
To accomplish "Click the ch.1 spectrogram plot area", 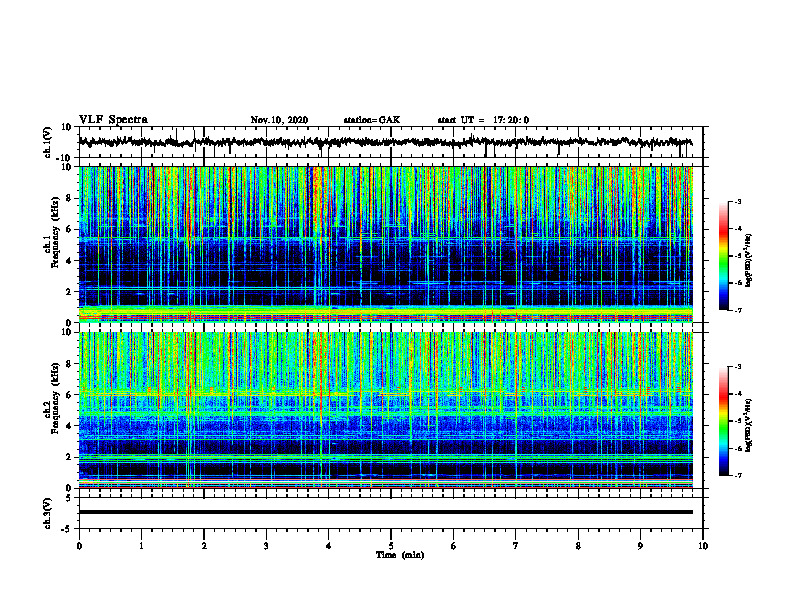I will (x=385, y=244).
